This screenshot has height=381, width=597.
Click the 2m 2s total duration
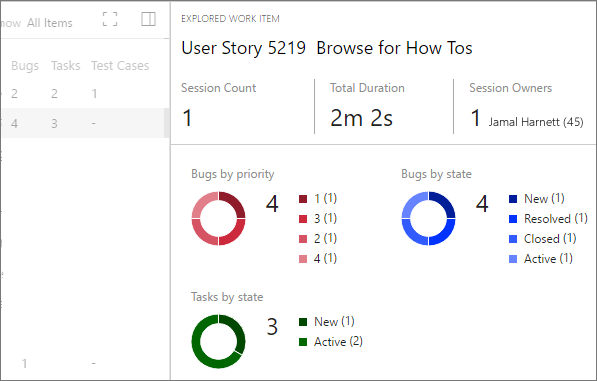(361, 118)
